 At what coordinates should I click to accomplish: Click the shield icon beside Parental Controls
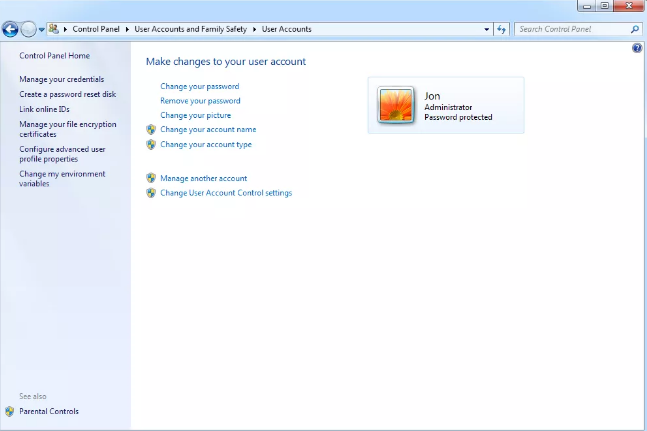9,411
